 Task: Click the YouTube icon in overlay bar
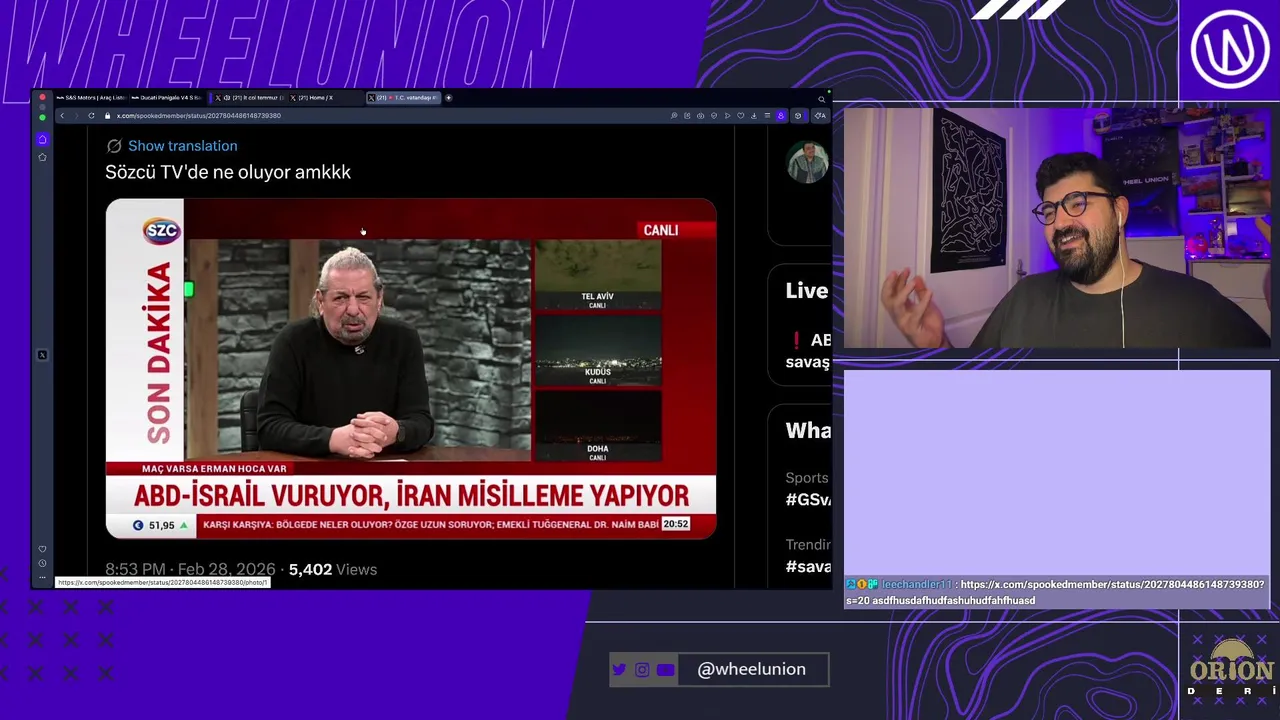click(666, 670)
